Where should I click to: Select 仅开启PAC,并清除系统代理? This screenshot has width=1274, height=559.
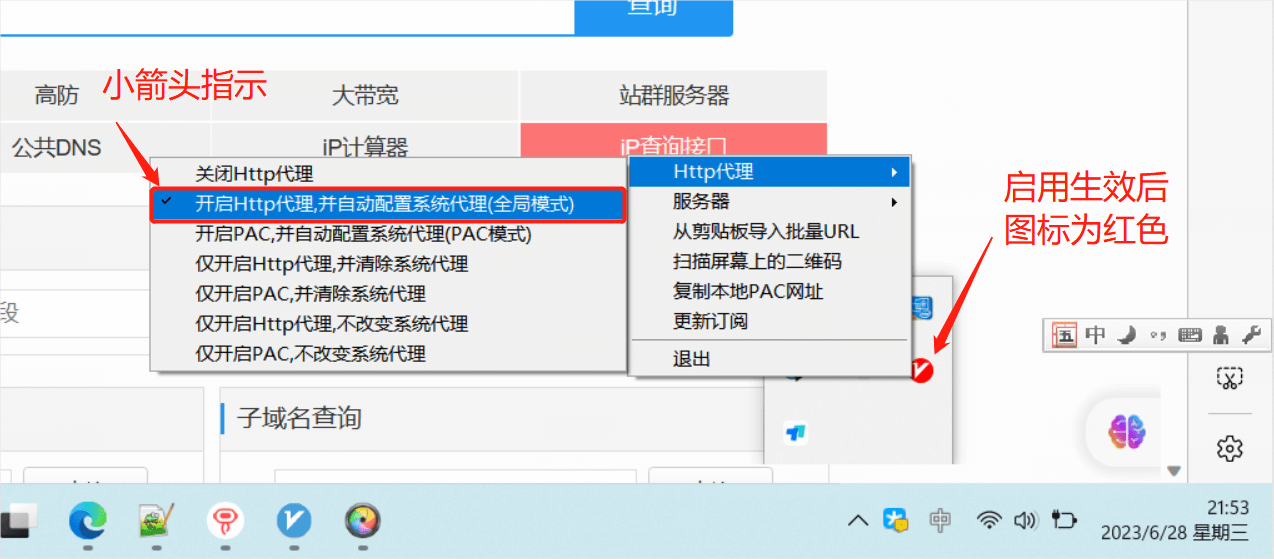pos(388,294)
